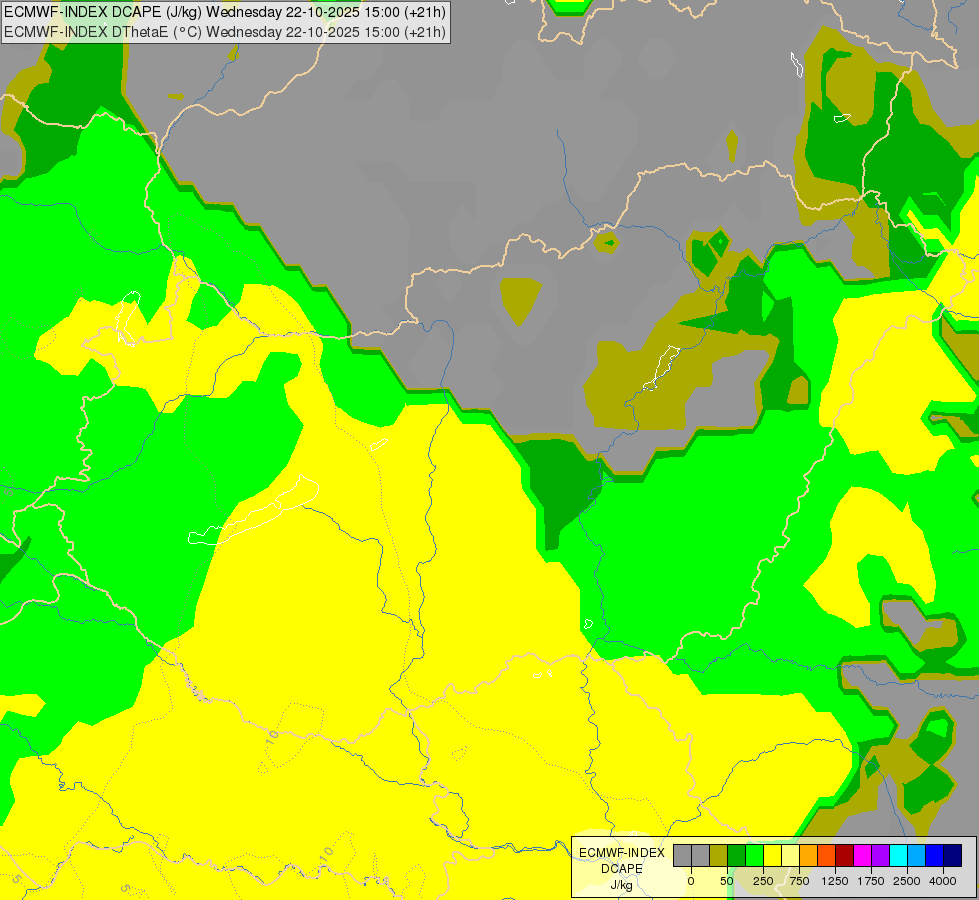Image resolution: width=979 pixels, height=900 pixels.
Task: Click the dark green legend swatch
Action: [736, 855]
